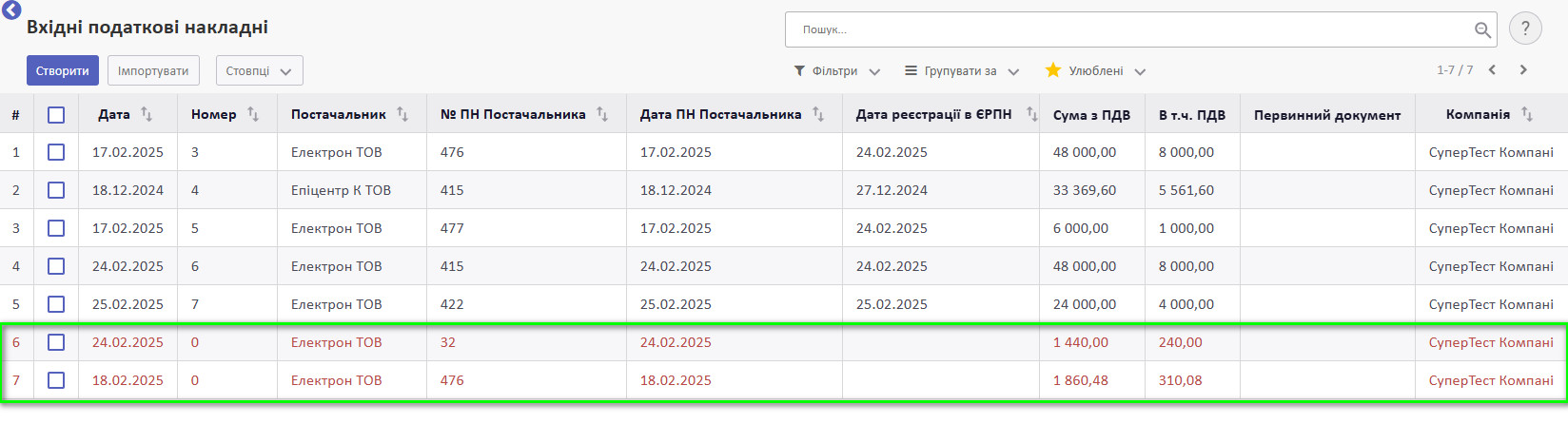Open the help question mark button

[x=1525, y=29]
